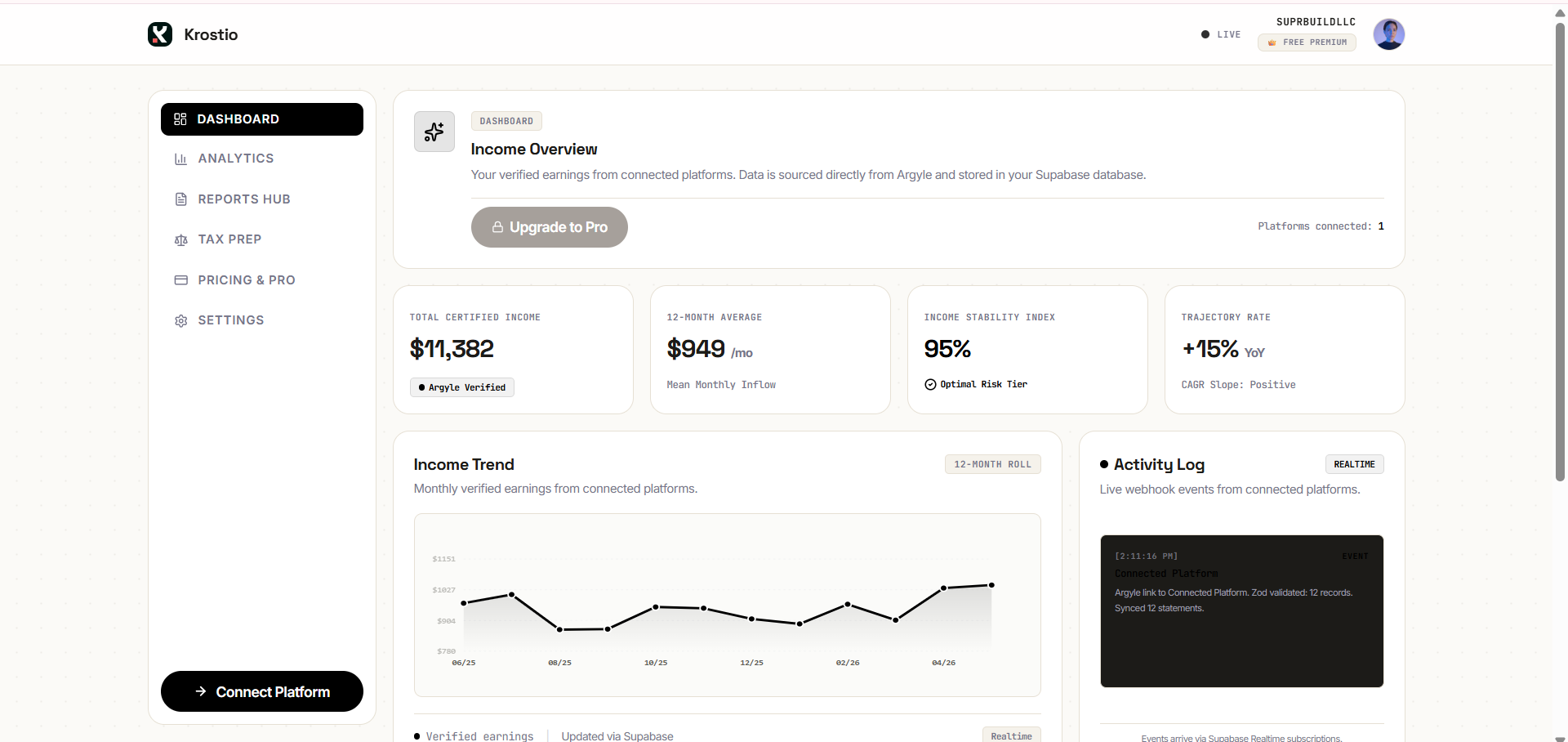Click the Connect Platform button

[262, 691]
